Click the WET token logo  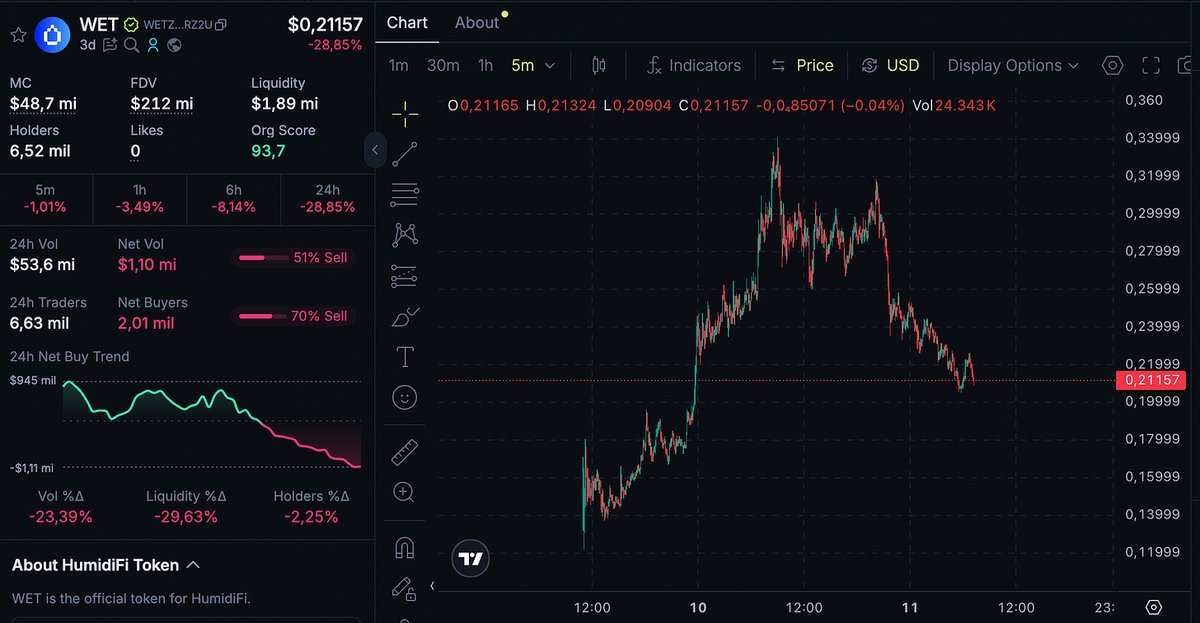[51, 34]
